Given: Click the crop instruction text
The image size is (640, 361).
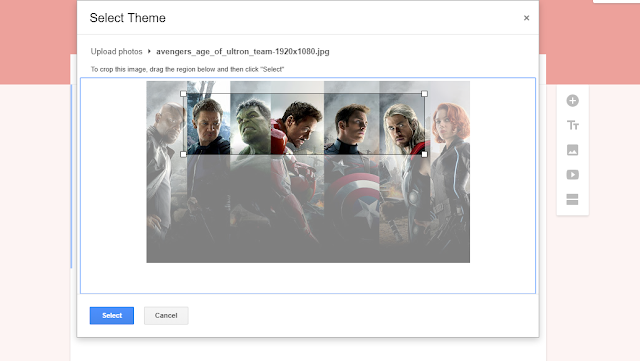Looking at the screenshot, I should pyautogui.click(x=187, y=69).
